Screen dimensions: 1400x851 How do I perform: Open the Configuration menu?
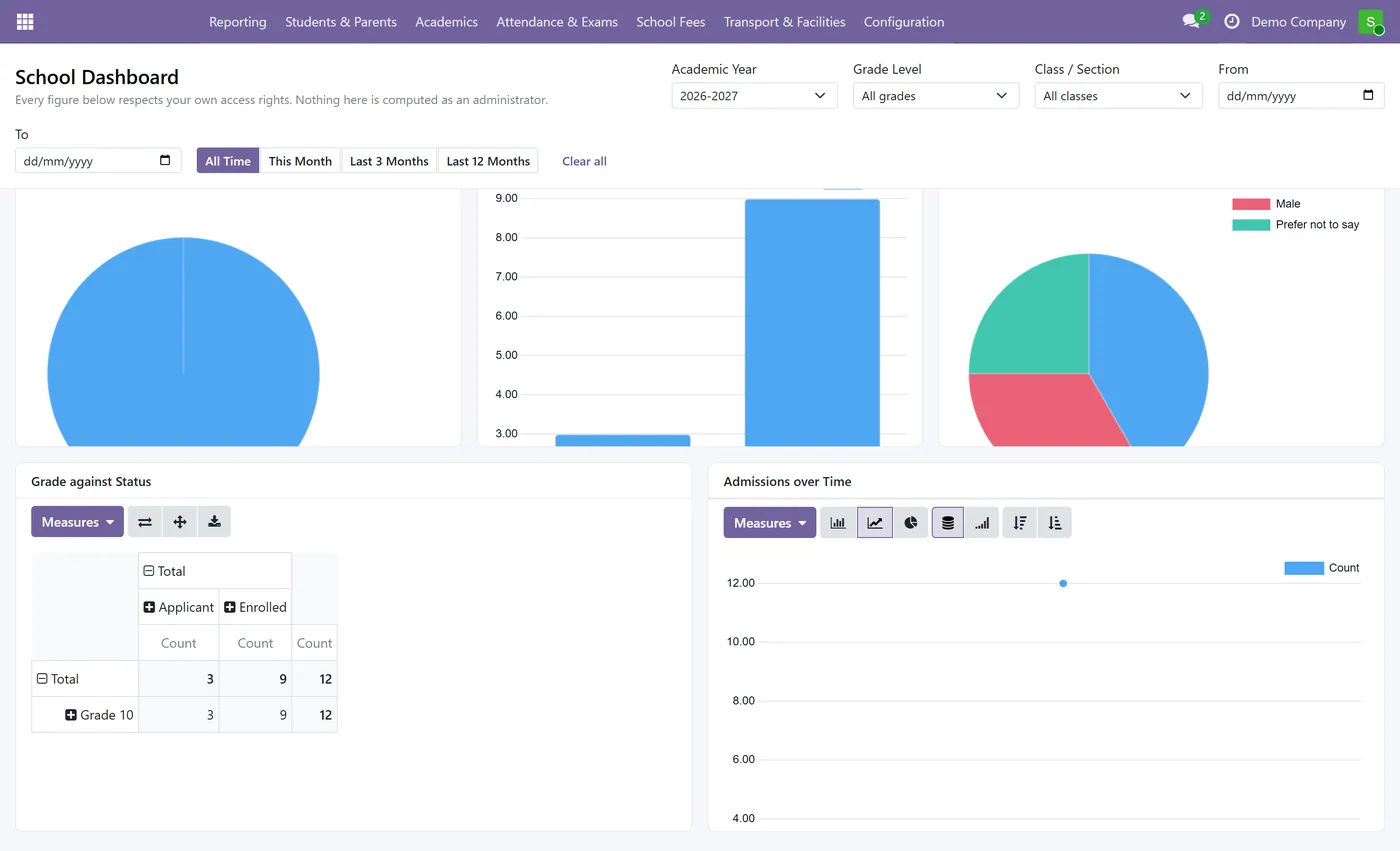904,21
